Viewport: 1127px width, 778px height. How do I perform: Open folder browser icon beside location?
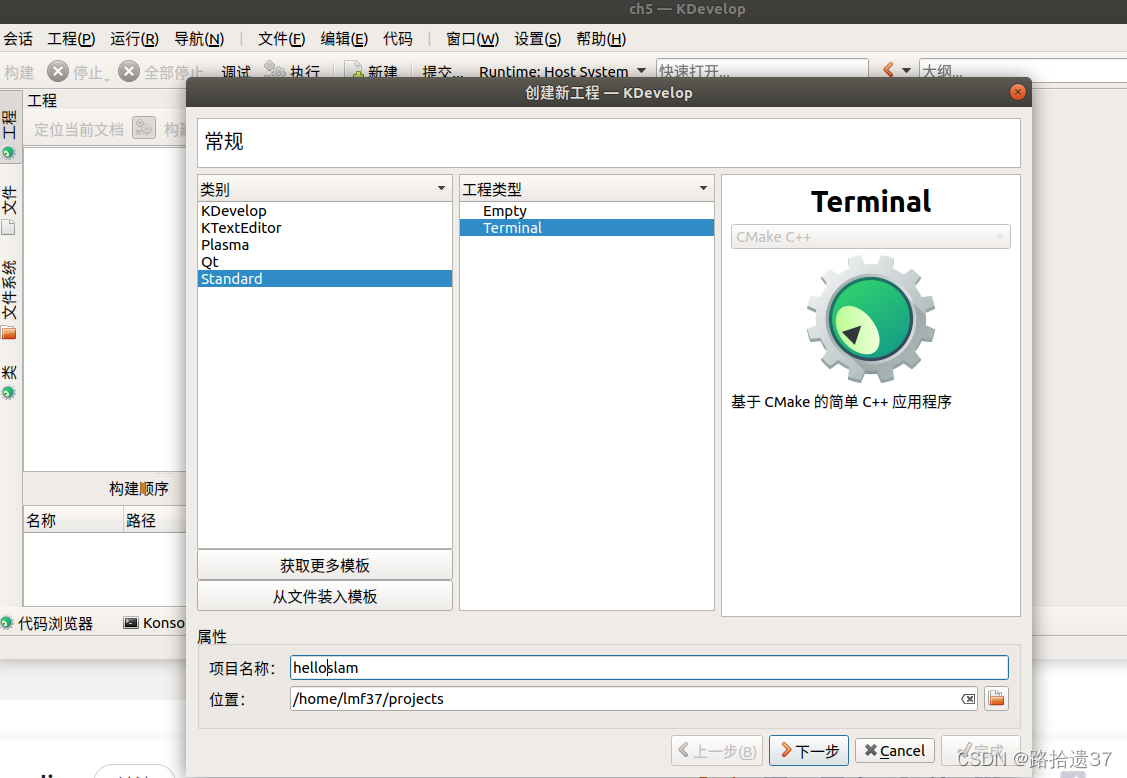996,699
